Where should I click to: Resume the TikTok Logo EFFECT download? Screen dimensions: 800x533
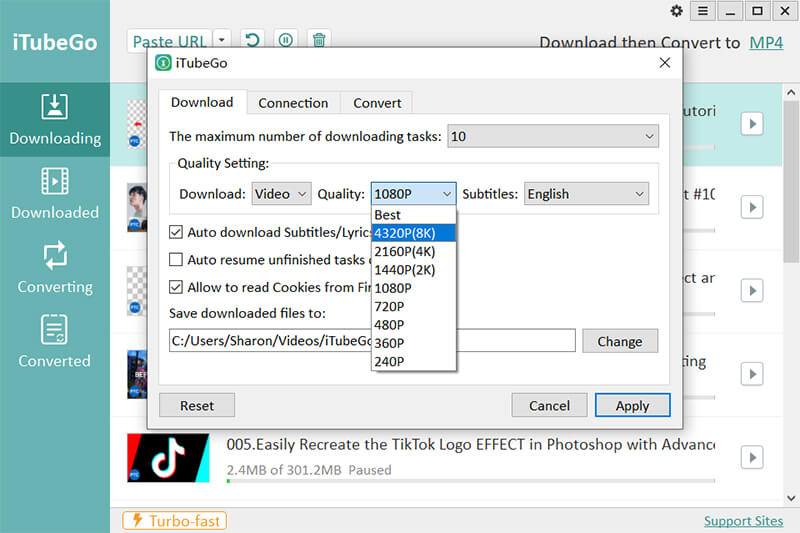pyautogui.click(x=752, y=458)
